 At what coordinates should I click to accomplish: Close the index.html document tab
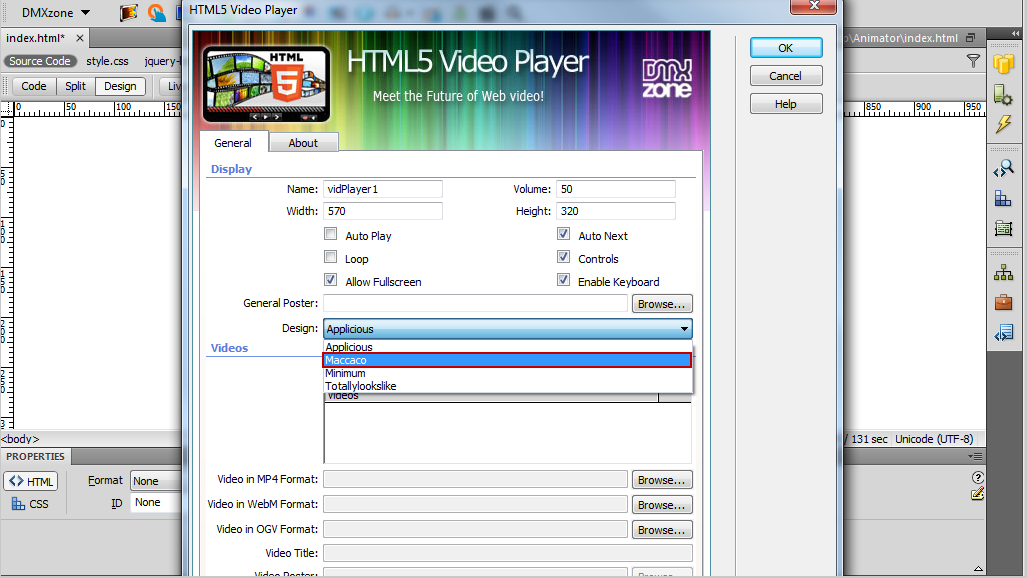[x=80, y=38]
